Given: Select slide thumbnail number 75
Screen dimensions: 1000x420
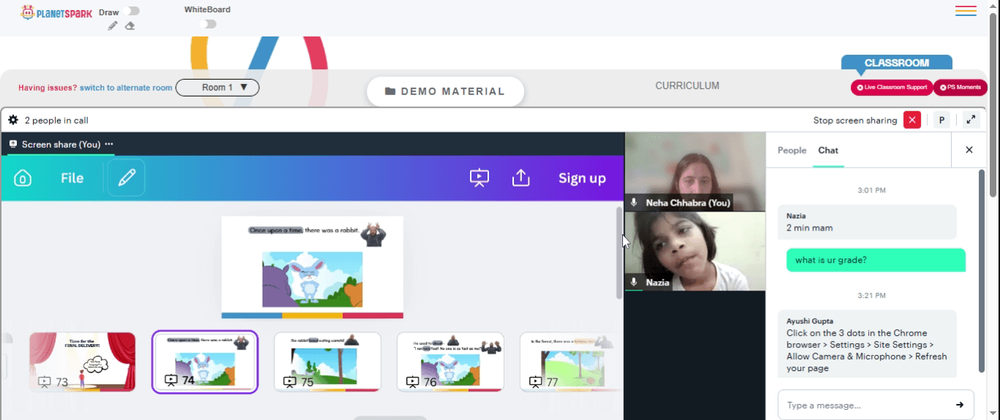Looking at the screenshot, I should coord(327,362).
